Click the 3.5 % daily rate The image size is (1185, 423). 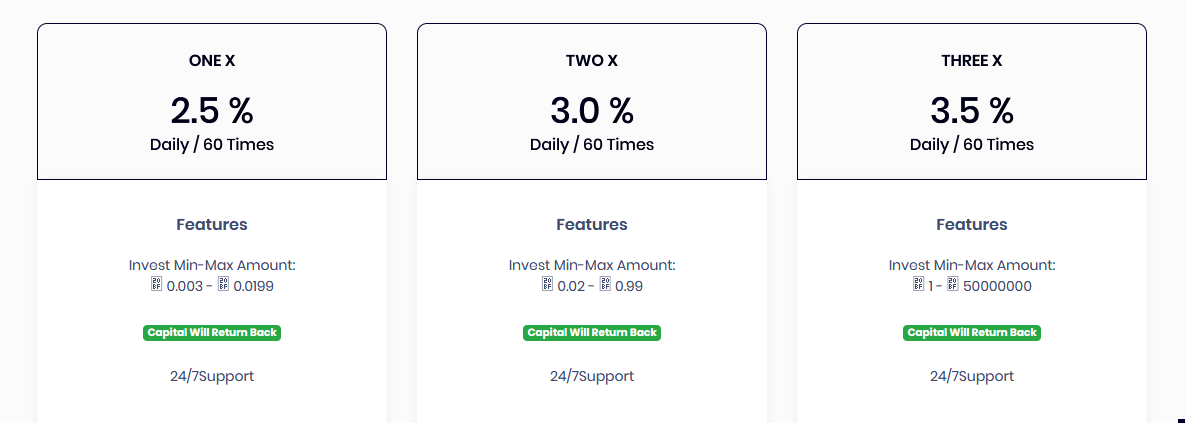[972, 108]
